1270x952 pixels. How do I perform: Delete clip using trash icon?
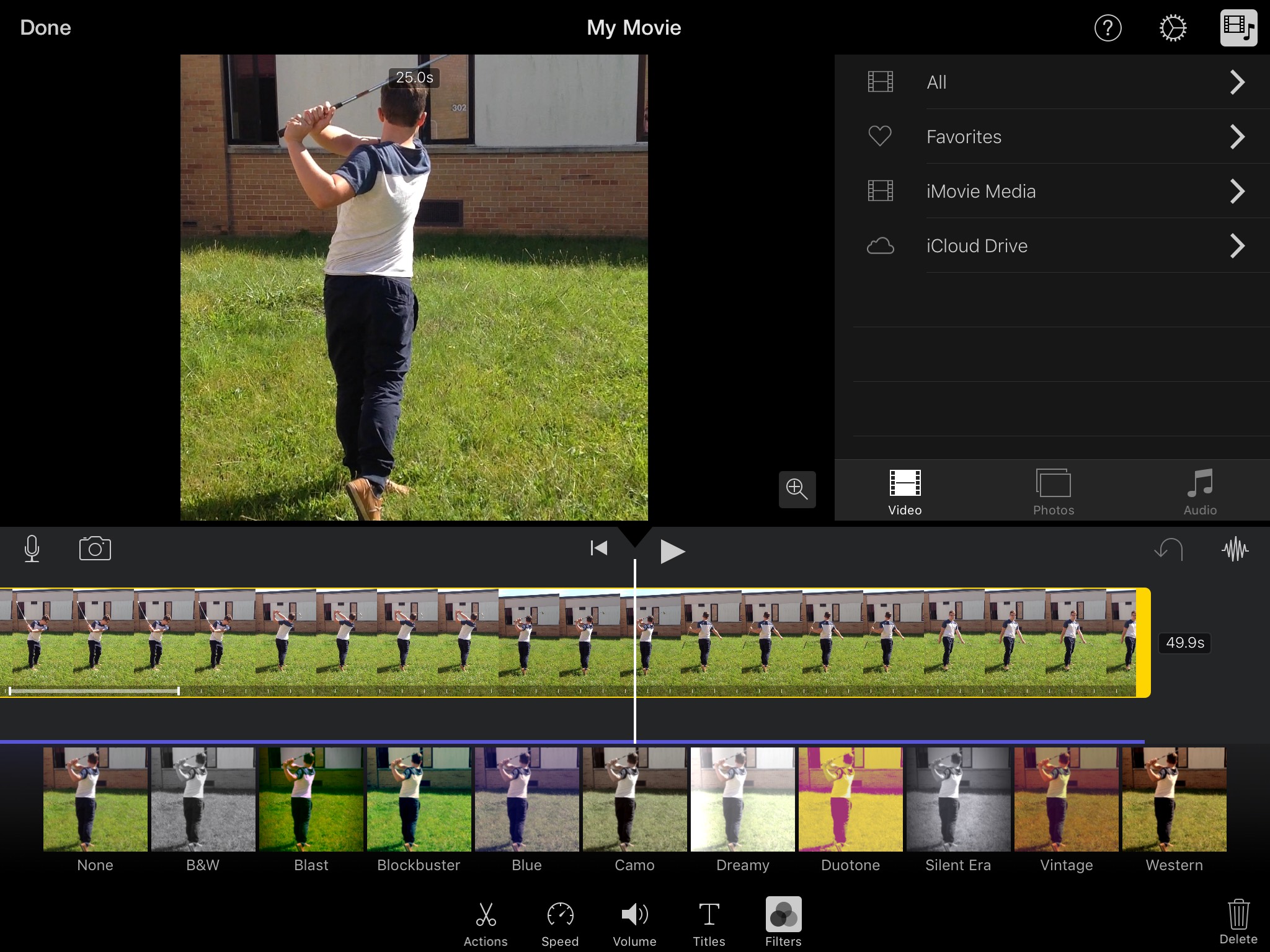tap(1238, 921)
